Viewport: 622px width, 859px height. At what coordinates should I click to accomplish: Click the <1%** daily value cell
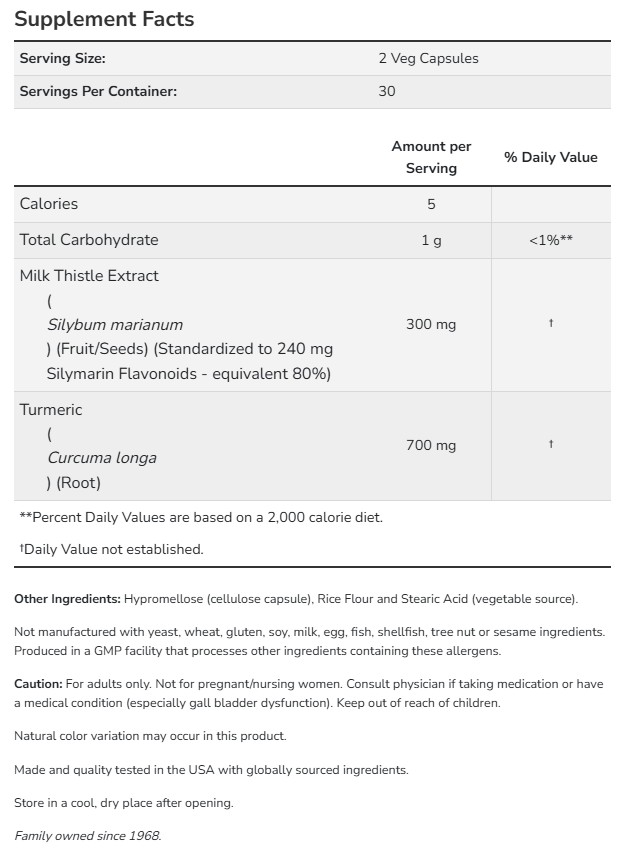tap(550, 240)
